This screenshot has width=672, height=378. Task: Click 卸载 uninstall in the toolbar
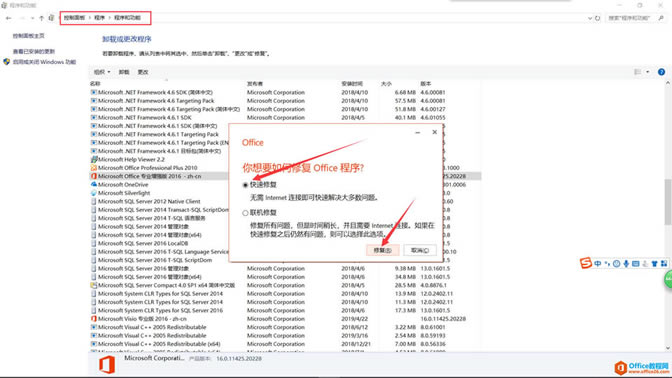coord(124,72)
